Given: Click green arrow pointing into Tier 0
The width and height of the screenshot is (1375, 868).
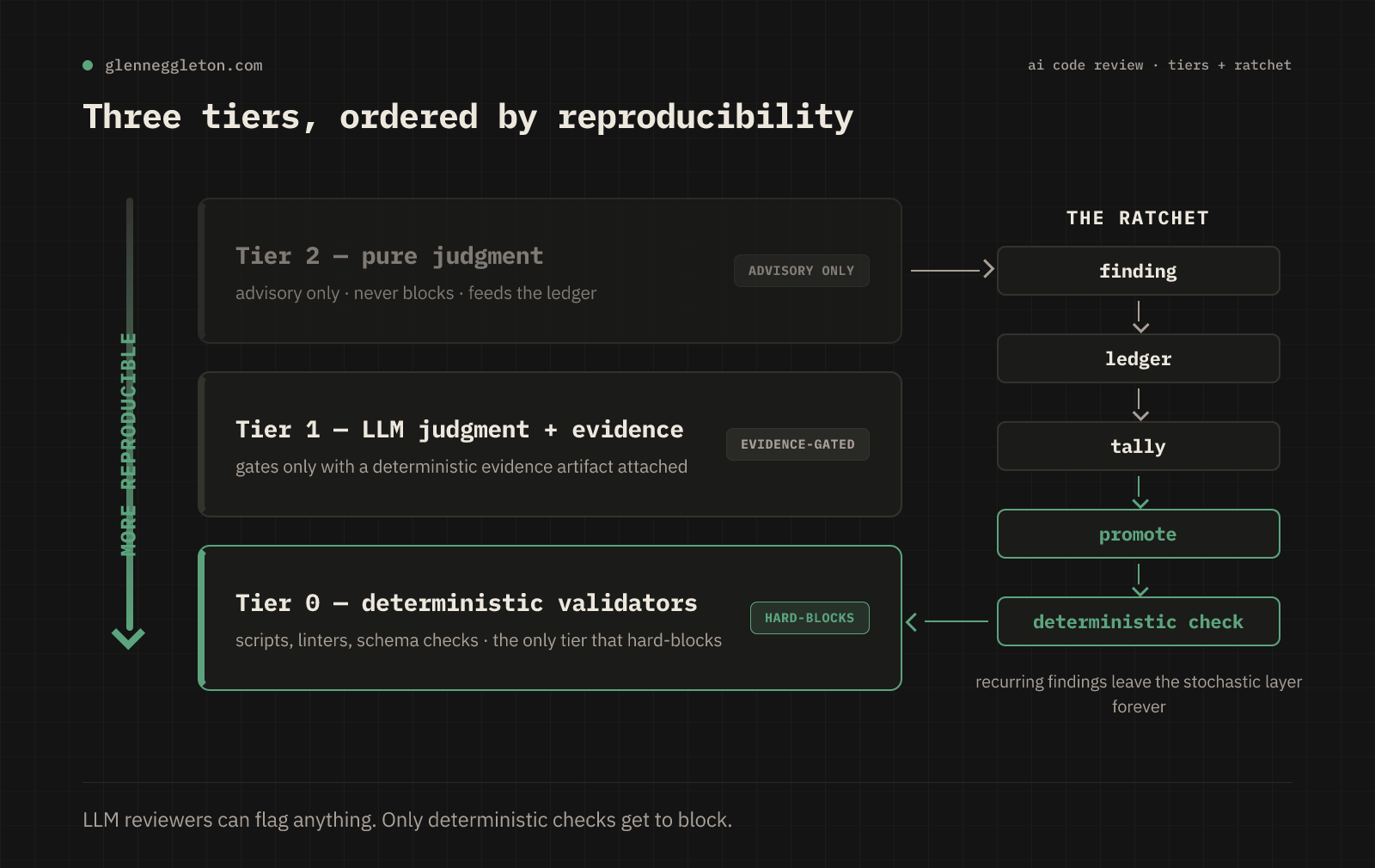Looking at the screenshot, I should pyautogui.click(x=947, y=621).
